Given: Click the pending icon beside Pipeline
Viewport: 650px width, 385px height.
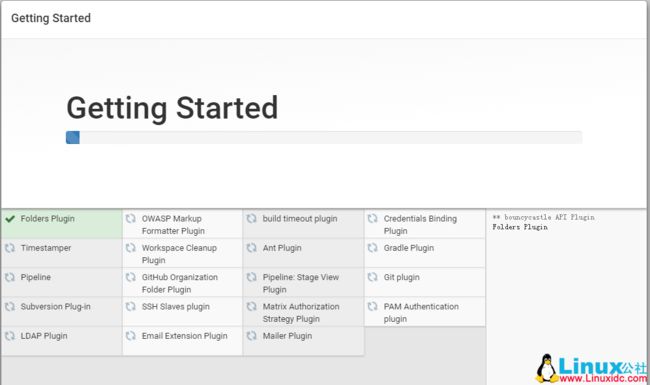Looking at the screenshot, I should 10,277.
